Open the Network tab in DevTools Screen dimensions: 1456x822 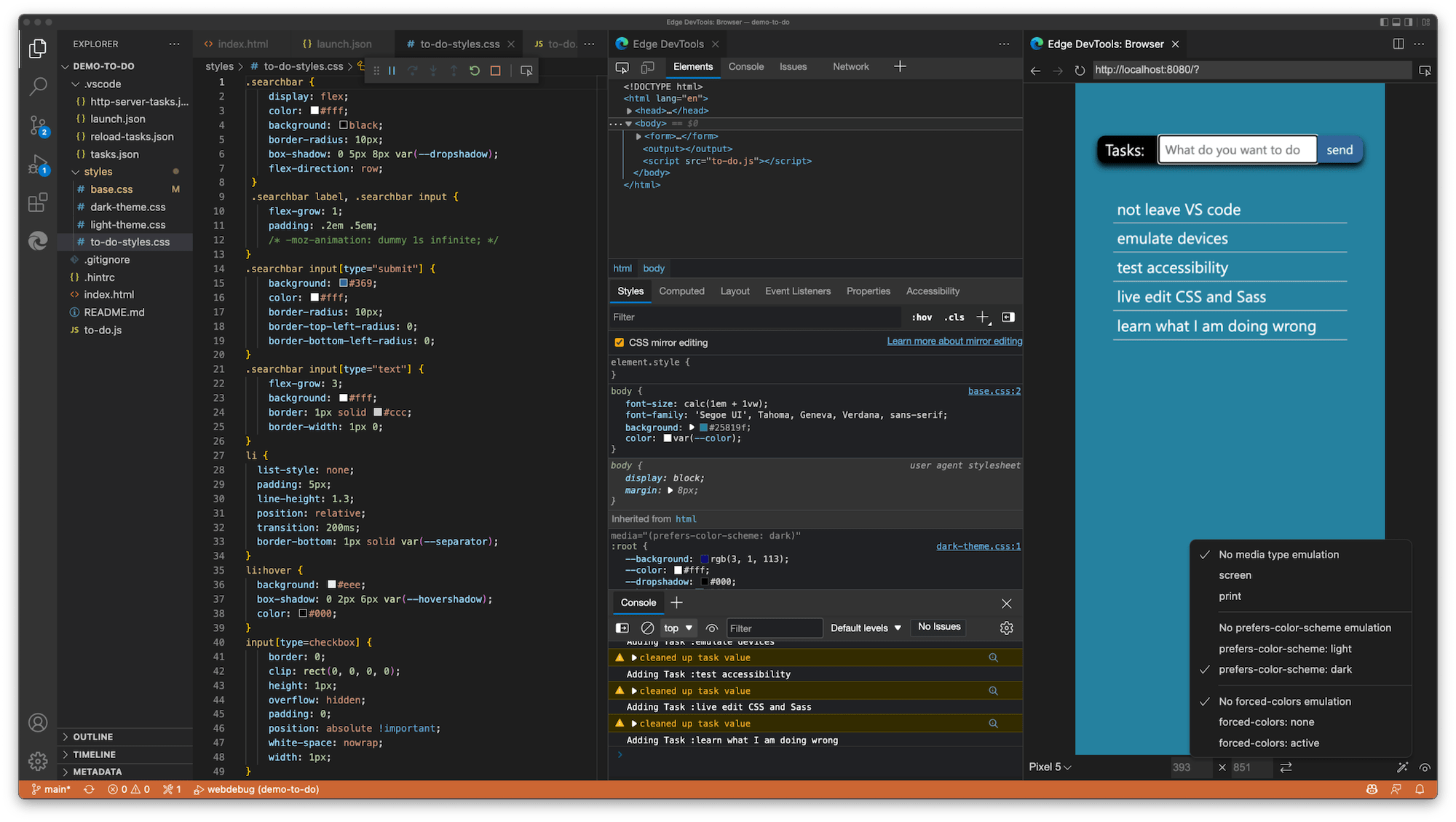[850, 66]
